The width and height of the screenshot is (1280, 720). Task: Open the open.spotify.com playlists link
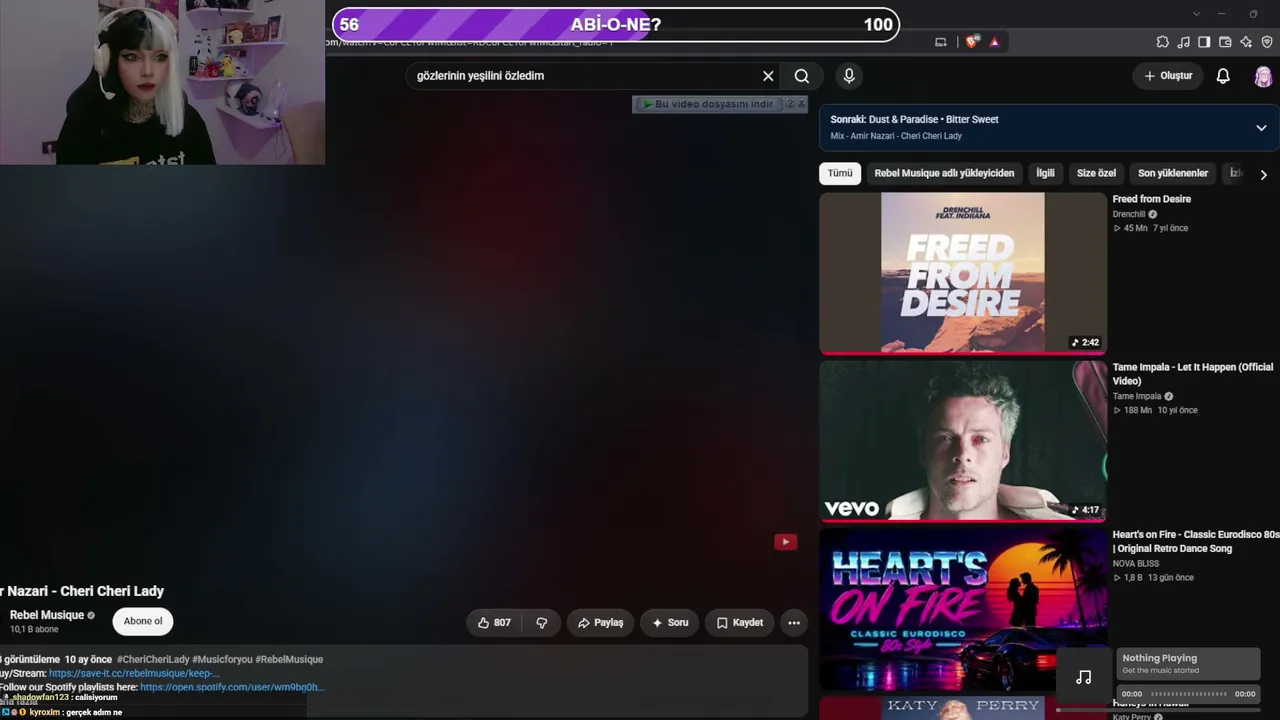[232, 687]
